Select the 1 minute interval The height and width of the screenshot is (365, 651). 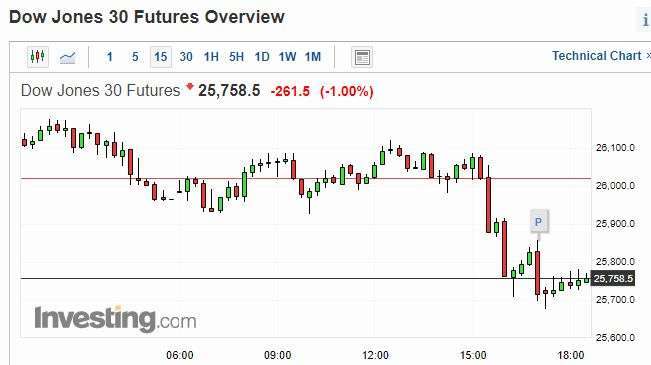click(x=110, y=57)
